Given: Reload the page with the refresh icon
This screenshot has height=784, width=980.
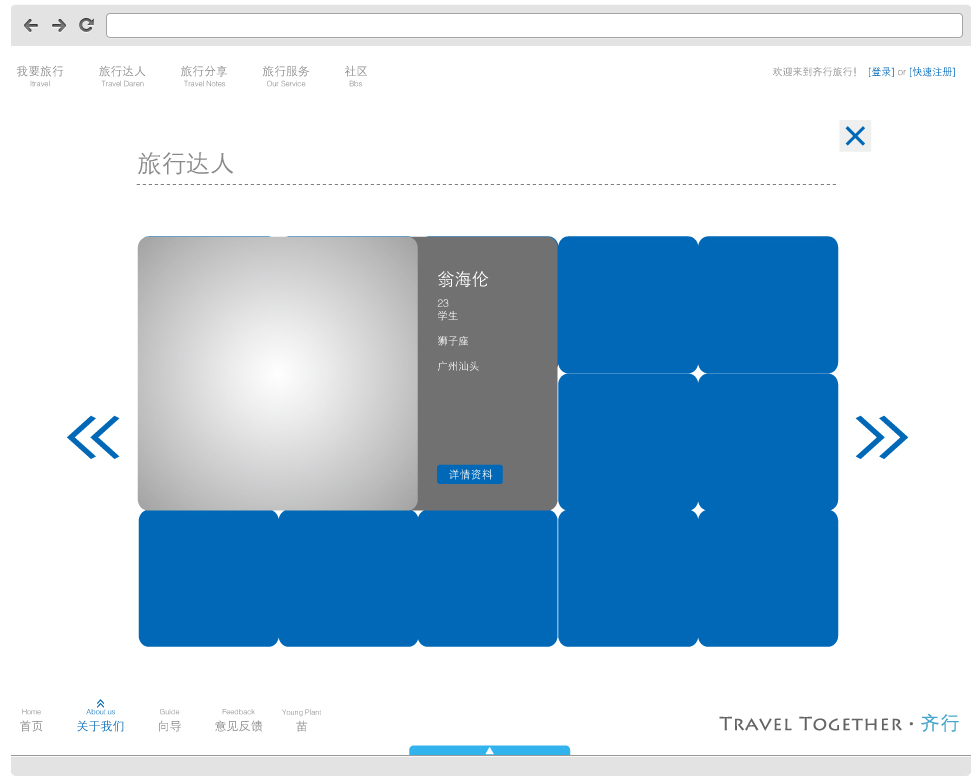Looking at the screenshot, I should tap(86, 25).
